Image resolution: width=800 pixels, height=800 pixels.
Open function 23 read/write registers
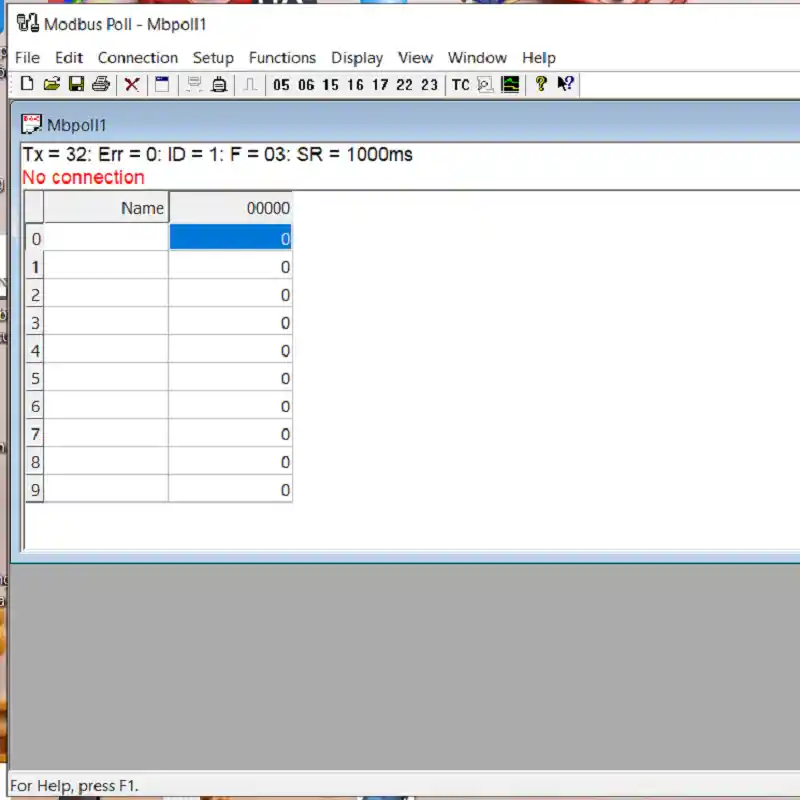pyautogui.click(x=430, y=85)
